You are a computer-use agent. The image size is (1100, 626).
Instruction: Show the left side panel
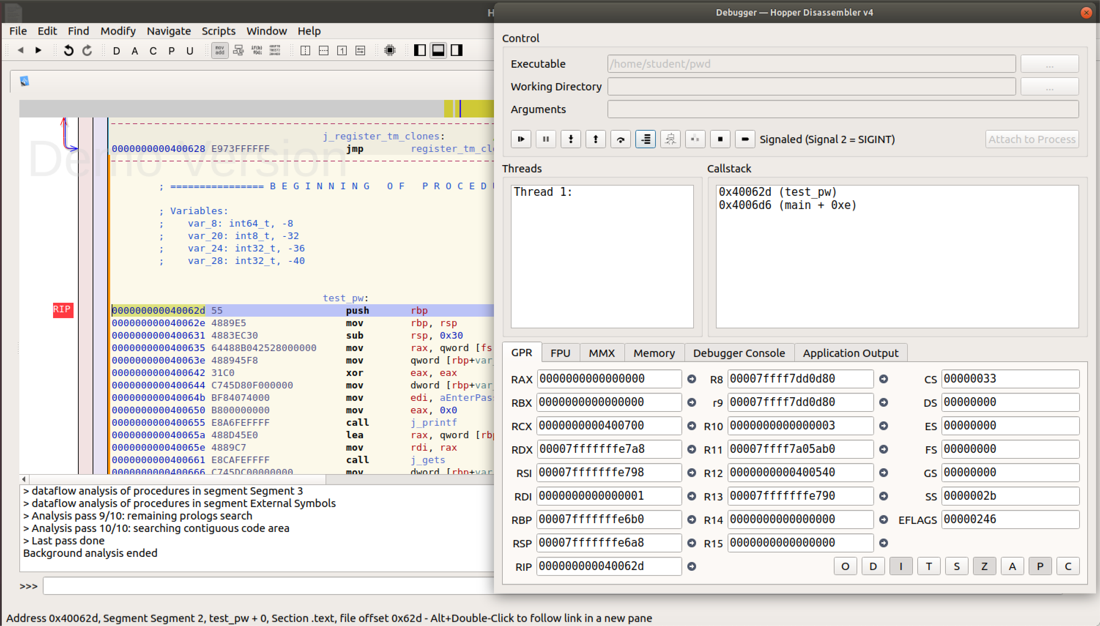tap(420, 50)
